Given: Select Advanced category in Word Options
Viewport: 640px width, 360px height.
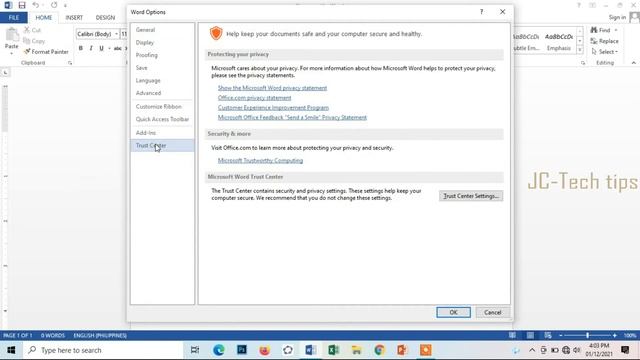Looking at the screenshot, I should pos(162,93).
